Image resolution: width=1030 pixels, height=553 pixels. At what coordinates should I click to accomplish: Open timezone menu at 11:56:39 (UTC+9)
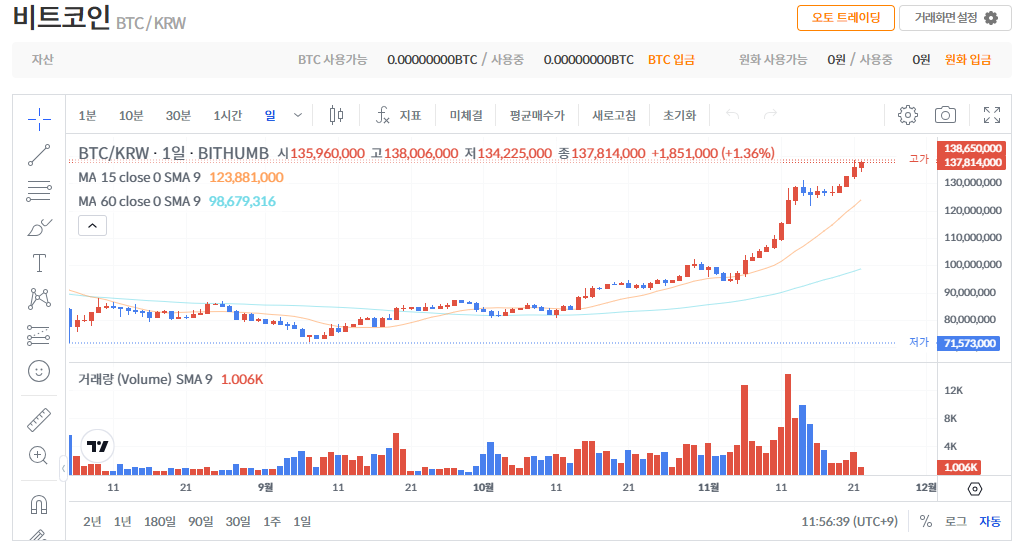pyautogui.click(x=849, y=521)
